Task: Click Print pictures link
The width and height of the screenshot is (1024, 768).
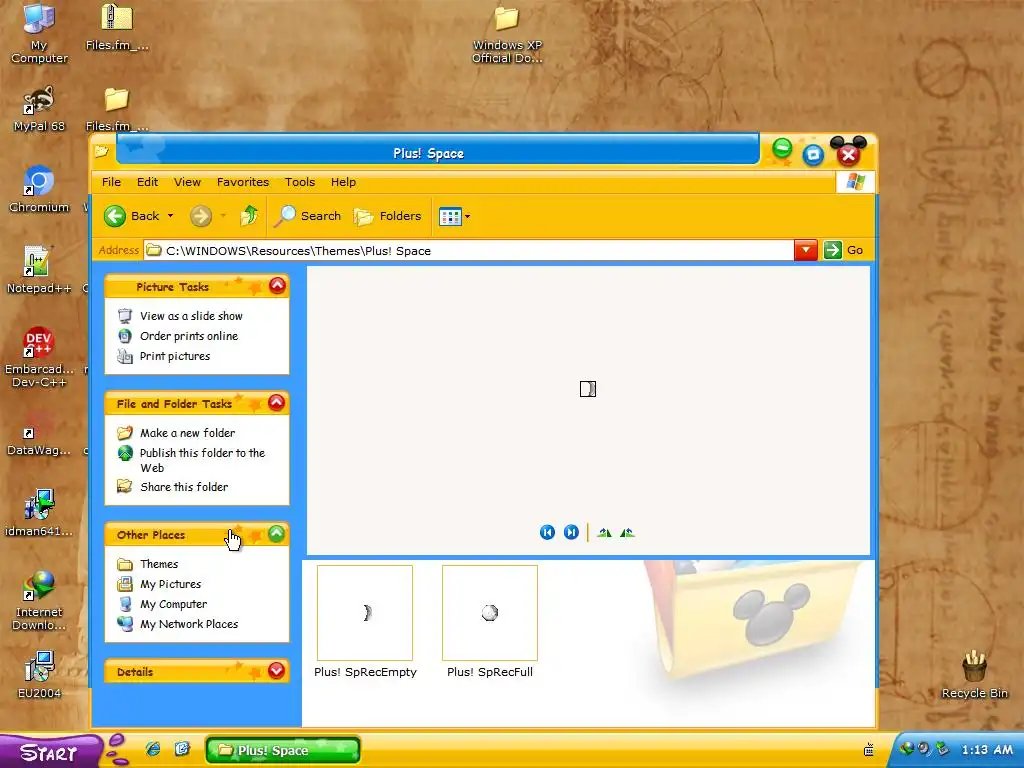Action: [163, 357]
